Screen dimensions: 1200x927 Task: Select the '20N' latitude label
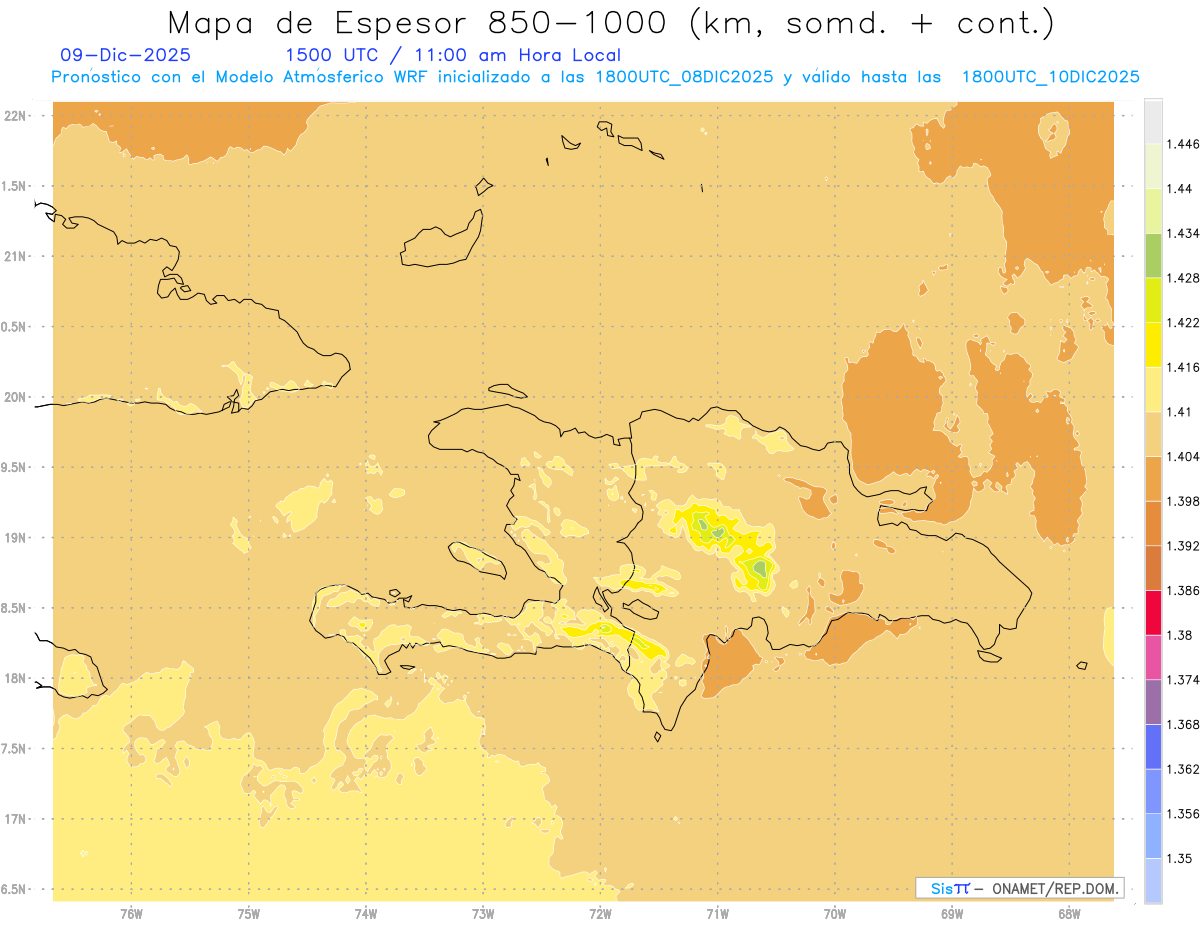click(16, 397)
